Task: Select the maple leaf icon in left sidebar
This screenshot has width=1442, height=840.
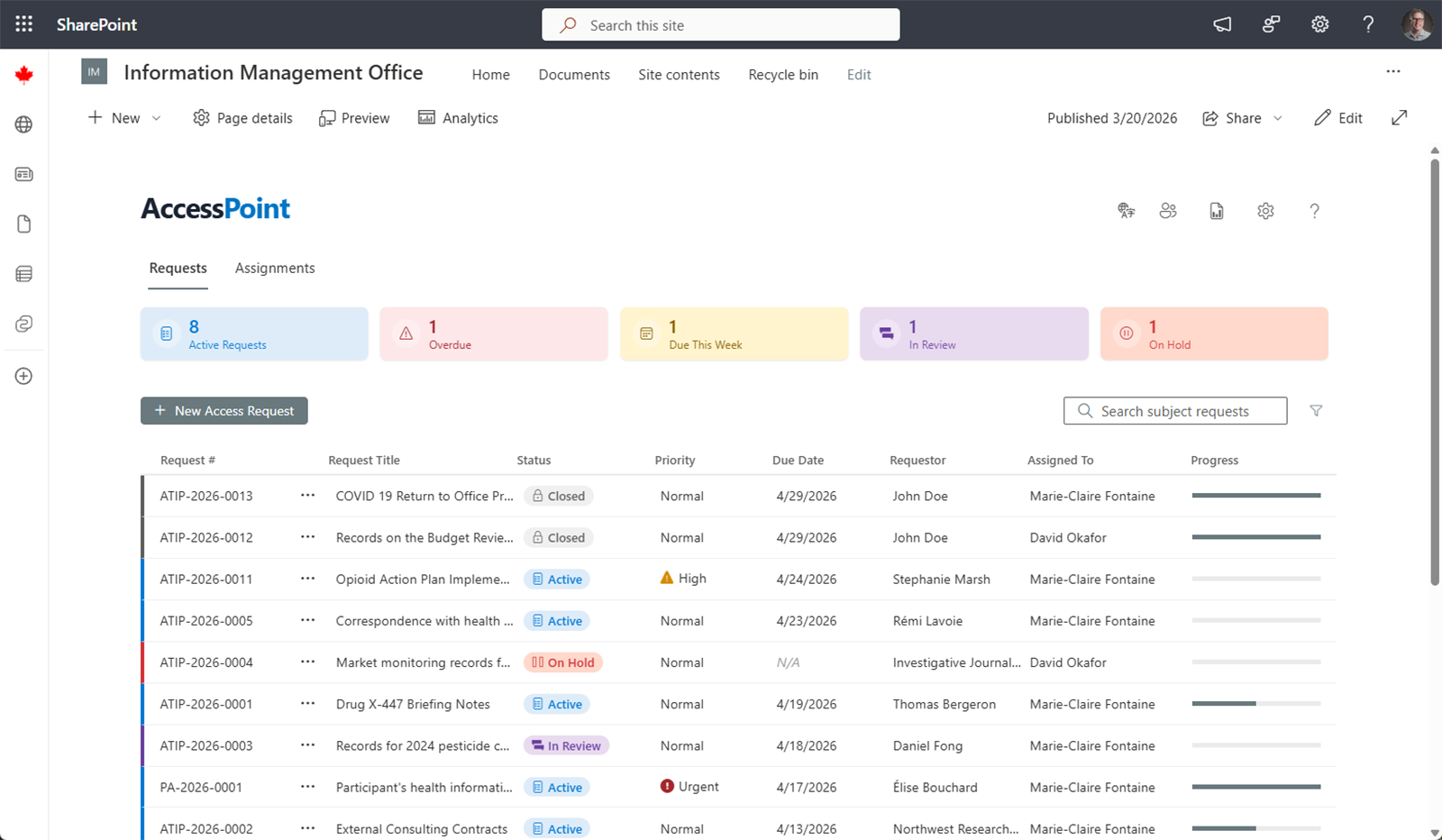Action: (23, 73)
